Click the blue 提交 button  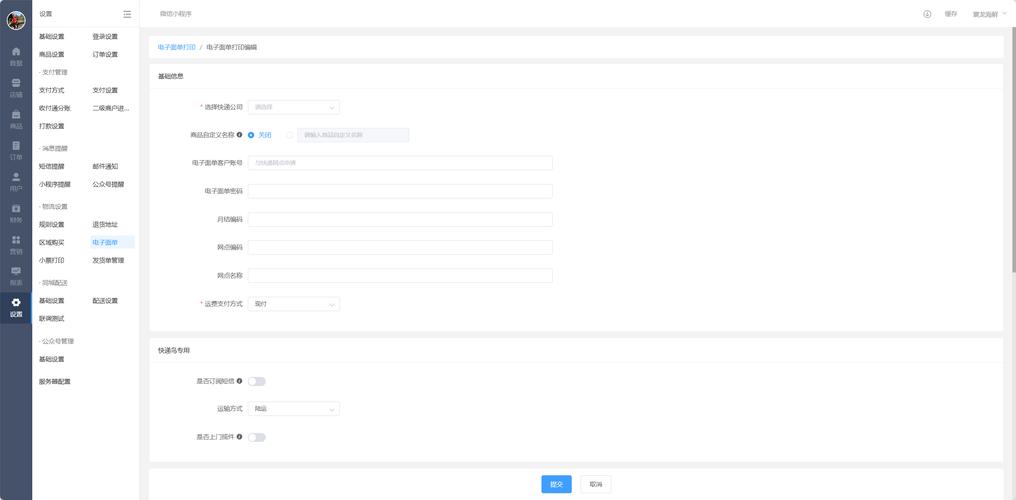556,484
